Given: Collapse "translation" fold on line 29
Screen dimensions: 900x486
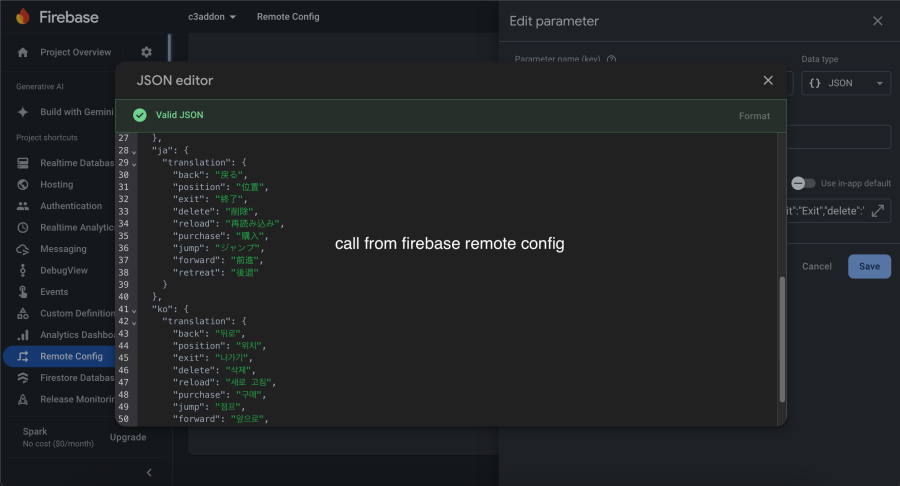Looking at the screenshot, I should click(x=134, y=164).
